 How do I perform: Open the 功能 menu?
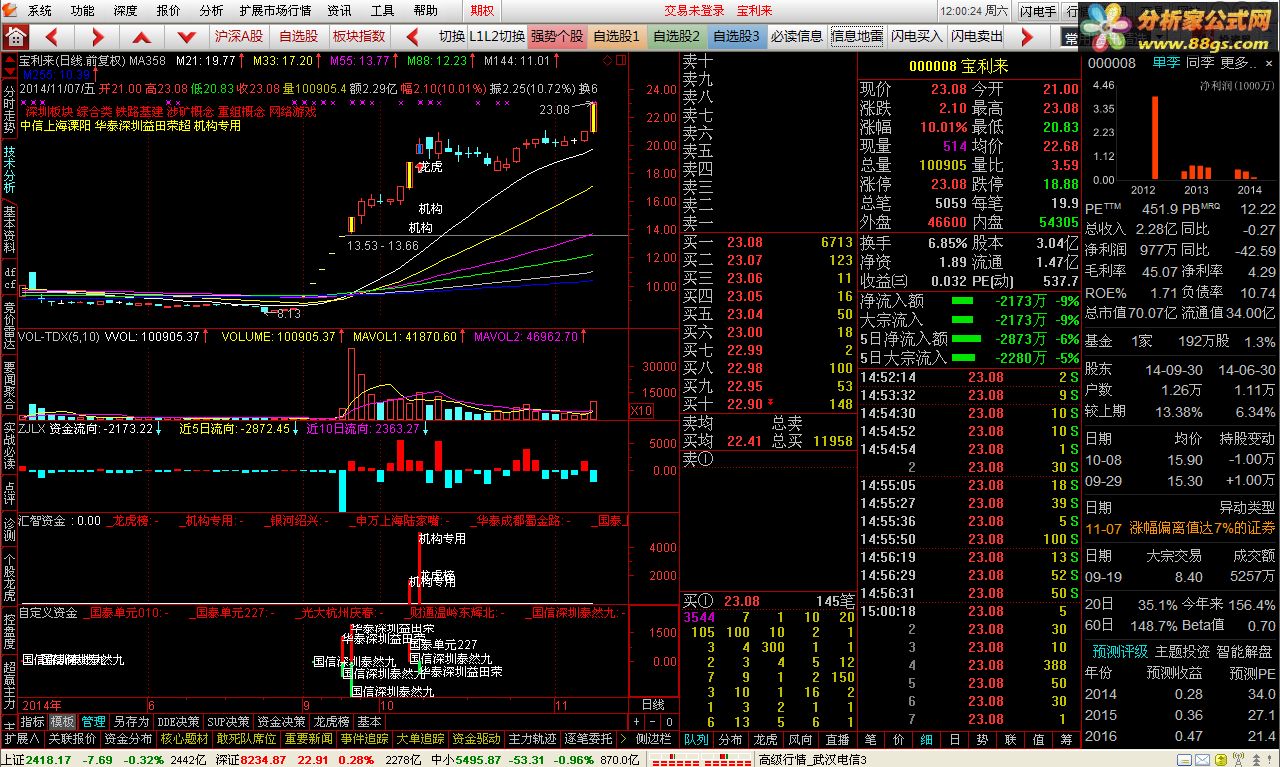coord(83,11)
